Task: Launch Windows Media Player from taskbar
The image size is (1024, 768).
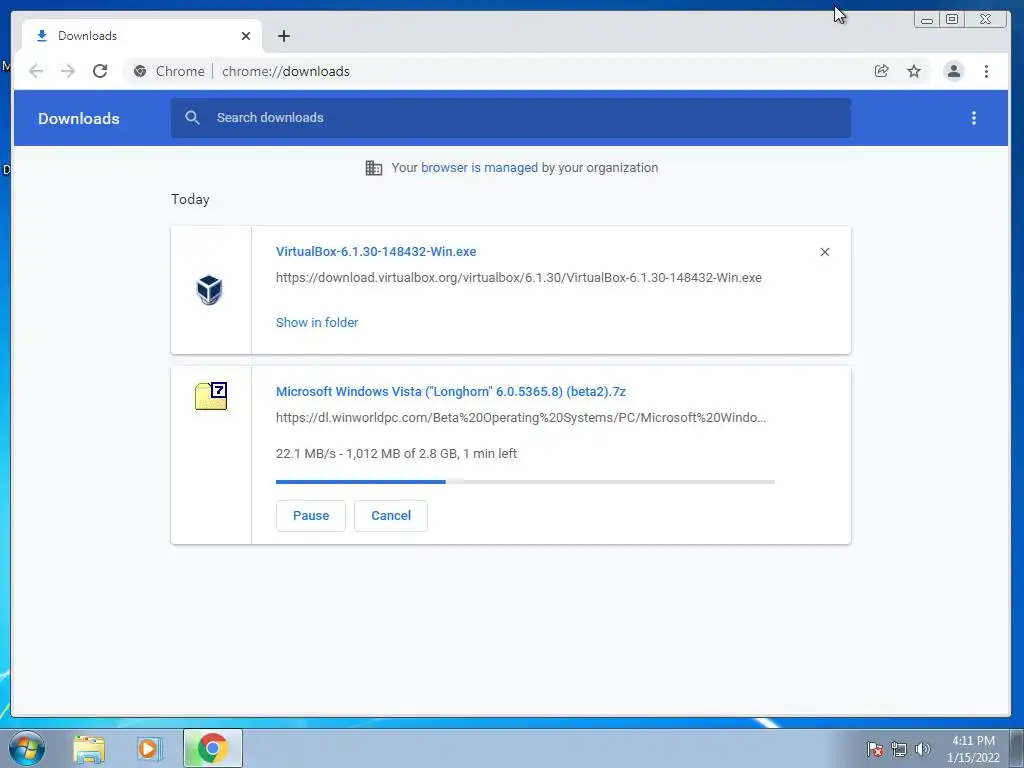Action: coord(150,749)
